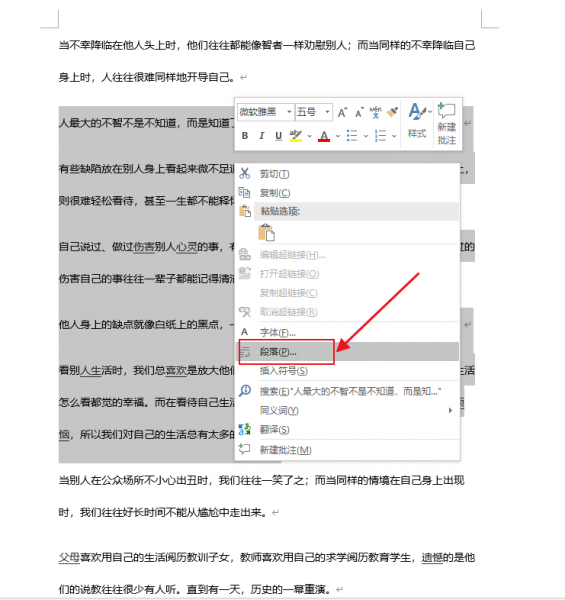The image size is (565, 600).
Task: Click the paste option clipboard icon
Action: pos(266,233)
